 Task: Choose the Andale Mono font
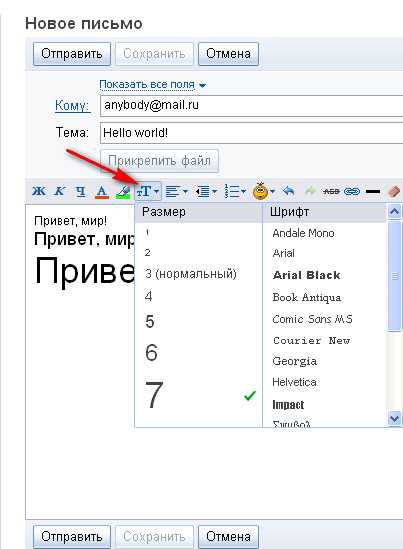303,233
